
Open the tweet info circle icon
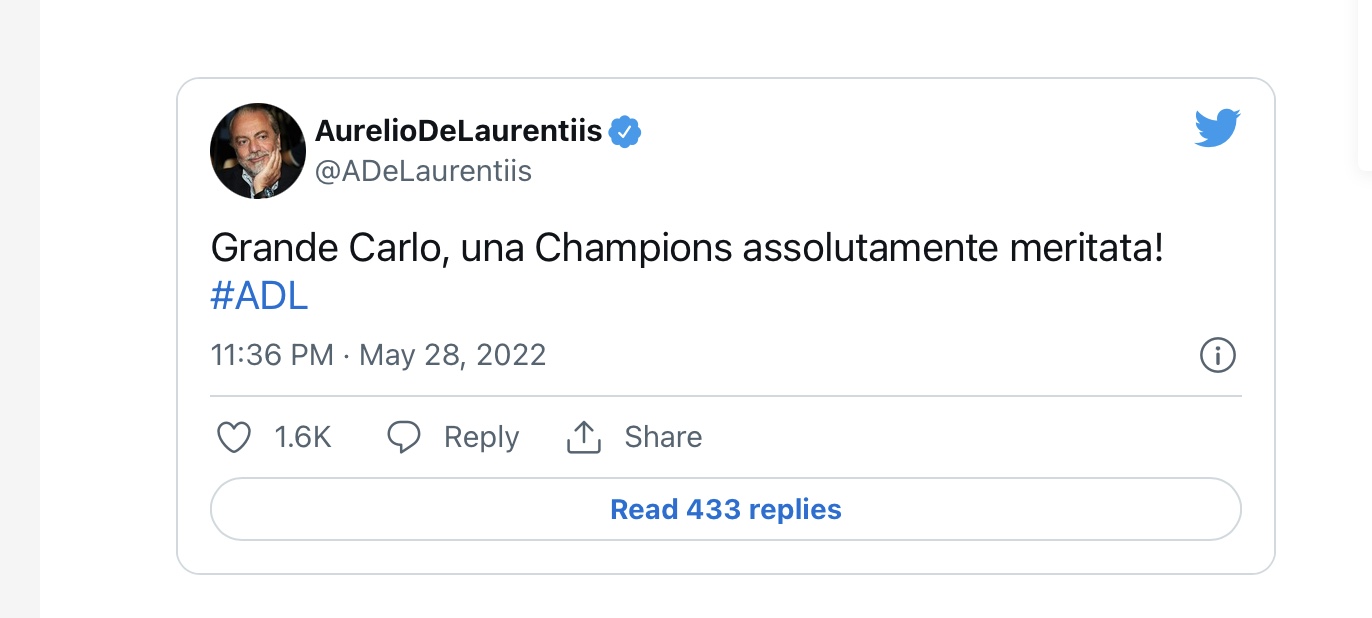[x=1217, y=355]
